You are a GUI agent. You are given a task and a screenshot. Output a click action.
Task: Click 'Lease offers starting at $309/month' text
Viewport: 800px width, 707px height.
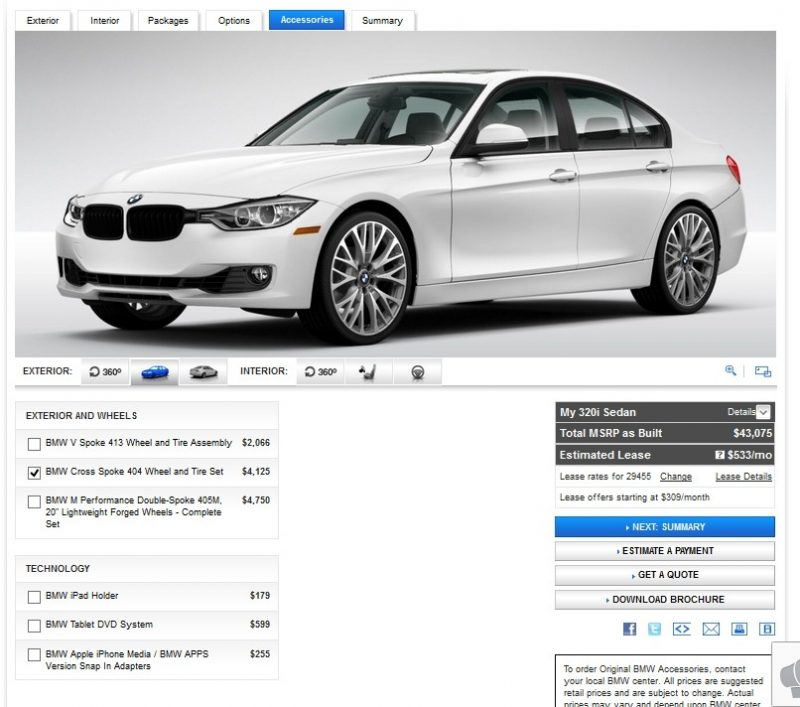click(x=634, y=497)
